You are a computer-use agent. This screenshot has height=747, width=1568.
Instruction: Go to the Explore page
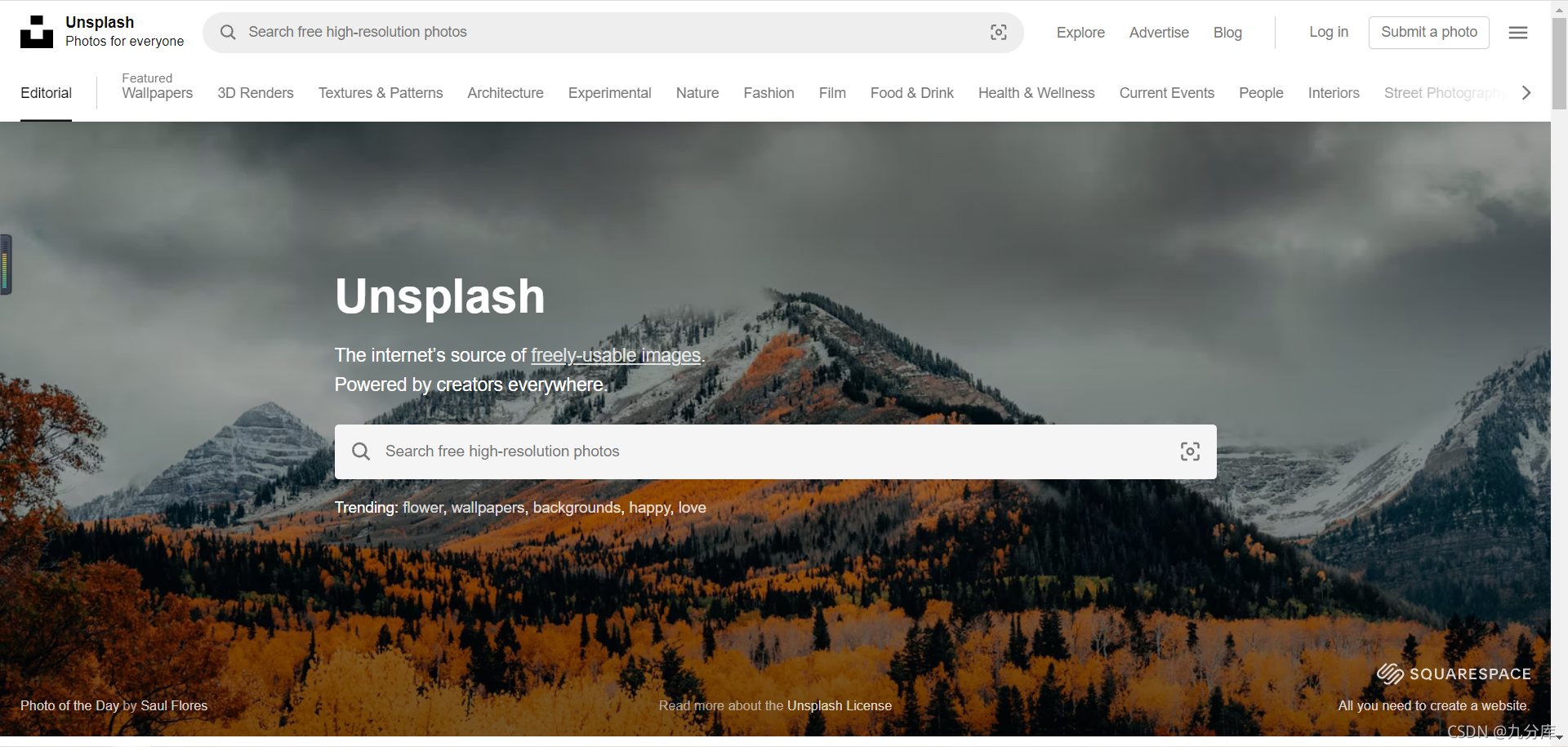point(1080,33)
